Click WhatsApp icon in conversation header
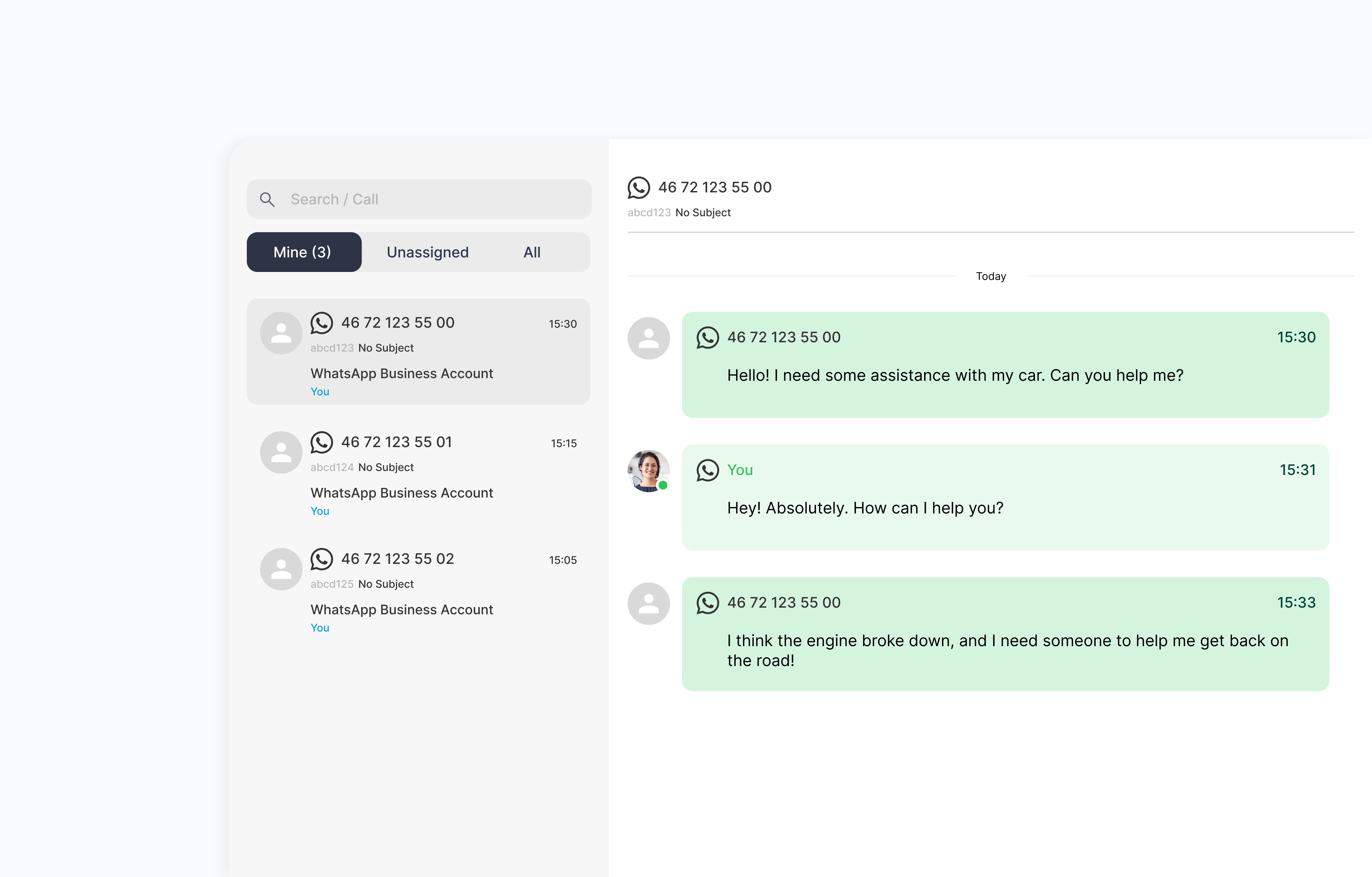The image size is (1372, 877). click(x=638, y=187)
